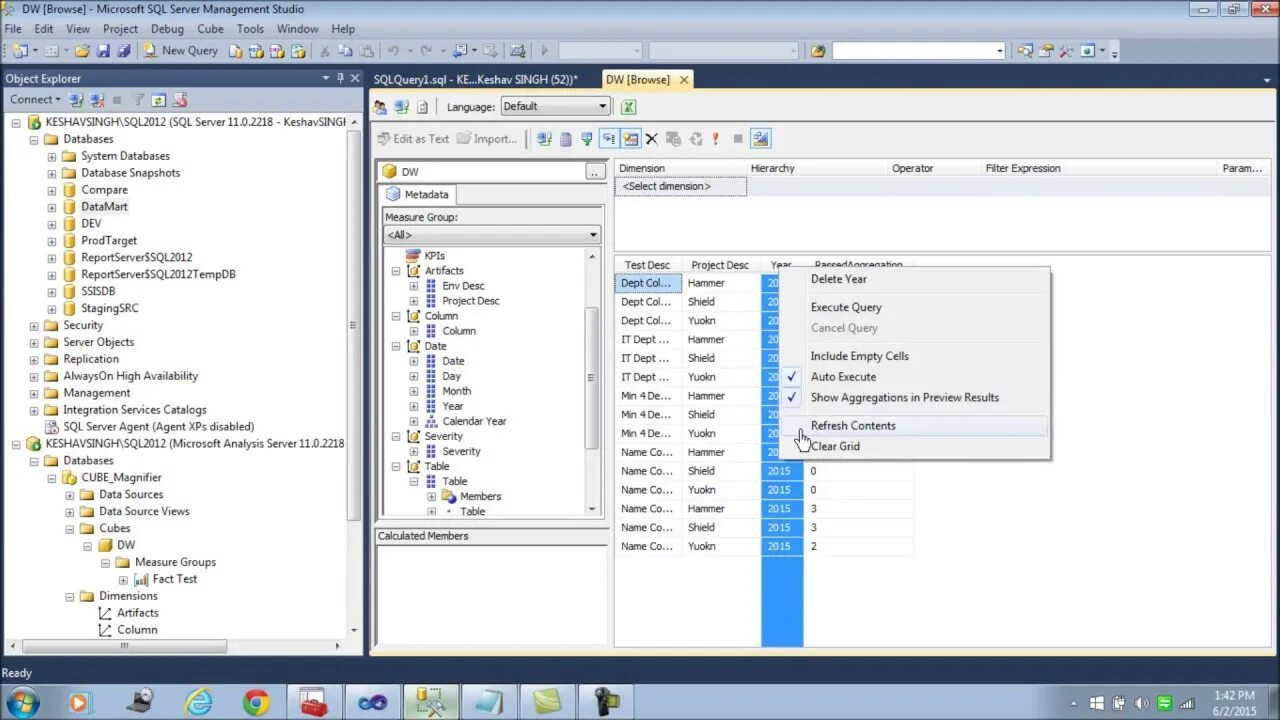Click the red exclamation Execute Query icon
The width and height of the screenshot is (1280, 720).
pyautogui.click(x=715, y=139)
